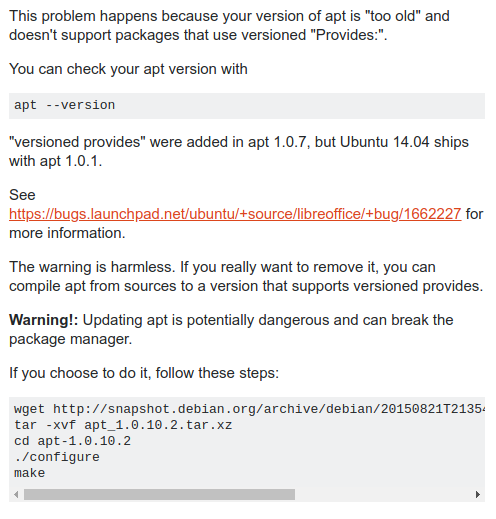Click the 'package manager.' text in the warning
496x519 pixels.
(x=71, y=339)
